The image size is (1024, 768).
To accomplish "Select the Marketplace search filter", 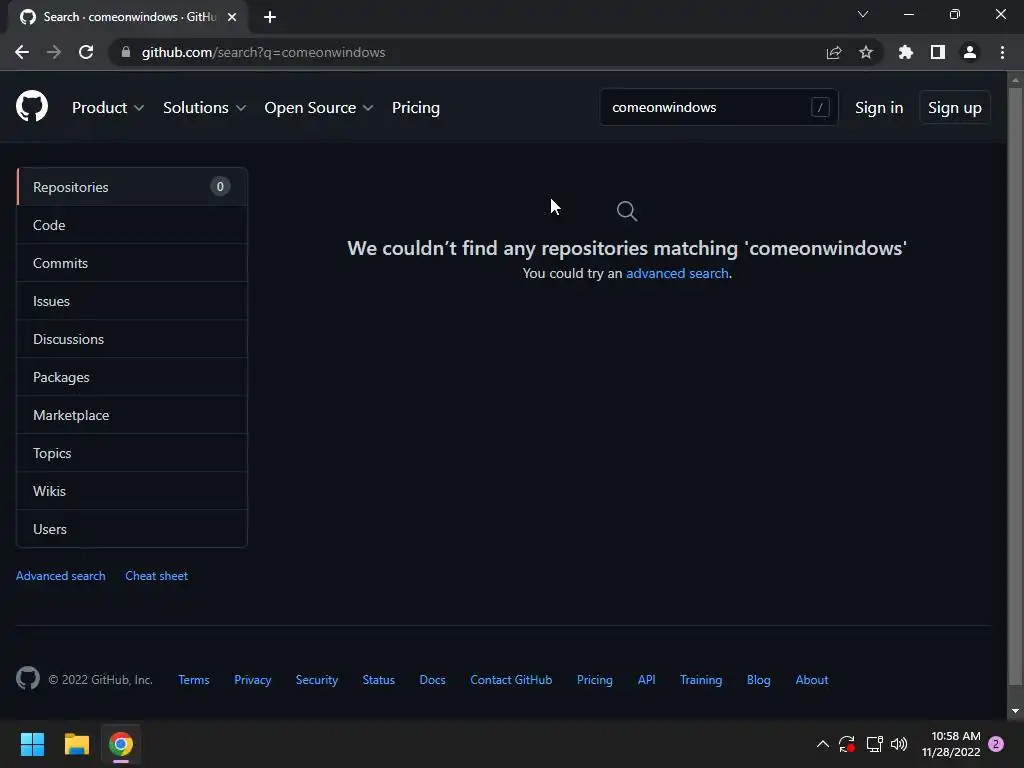I will tap(132, 415).
